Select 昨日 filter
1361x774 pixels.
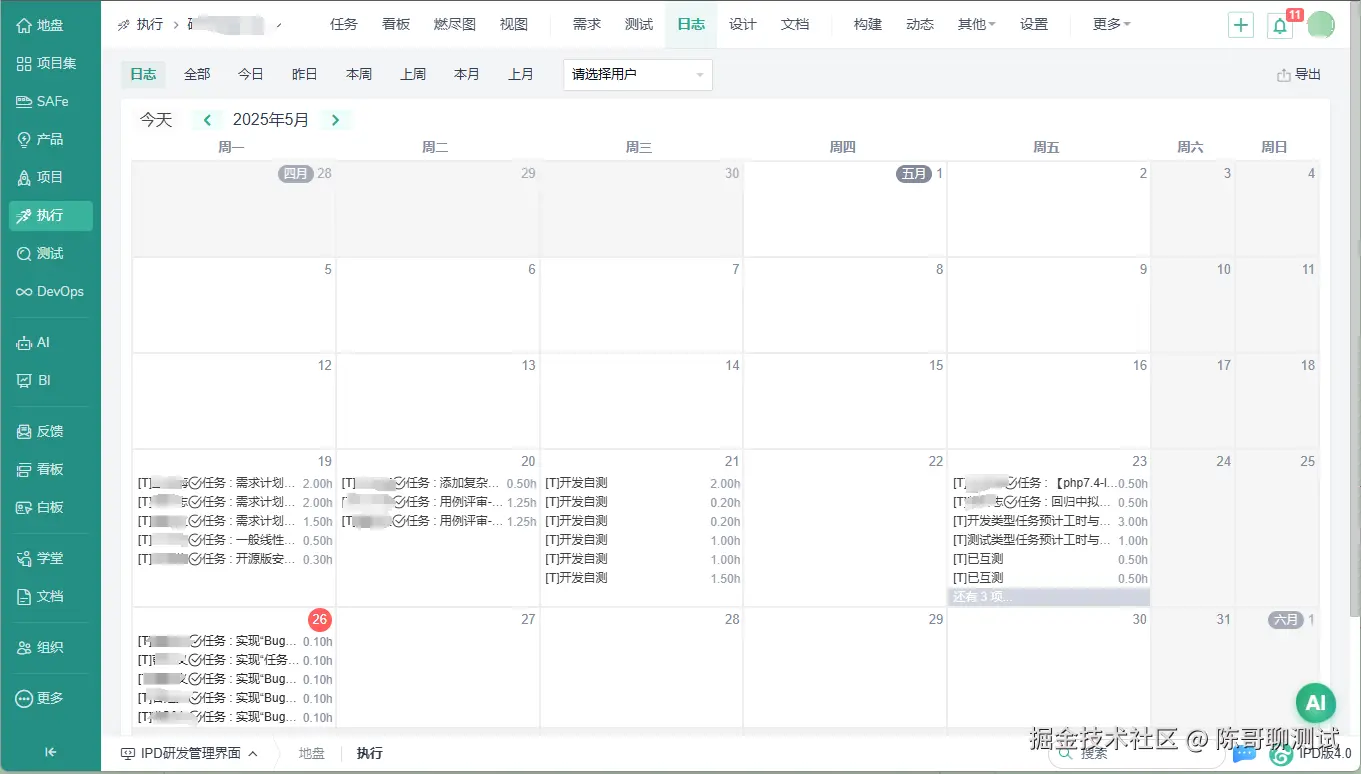point(305,74)
